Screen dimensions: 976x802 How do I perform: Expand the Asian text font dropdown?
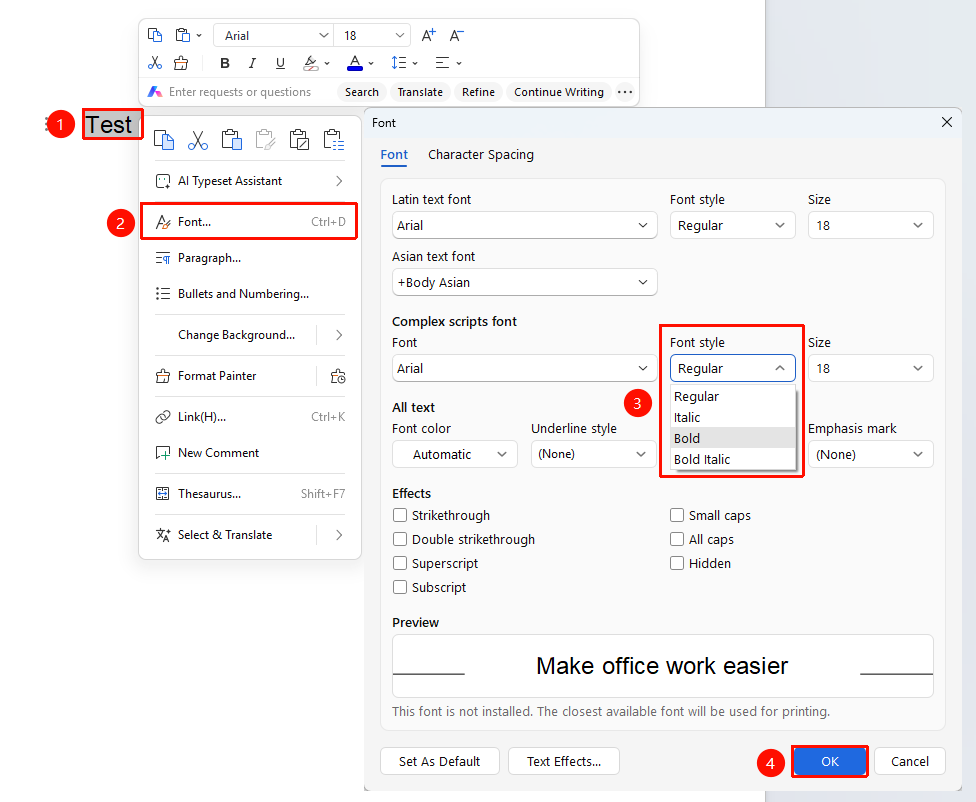(x=524, y=283)
